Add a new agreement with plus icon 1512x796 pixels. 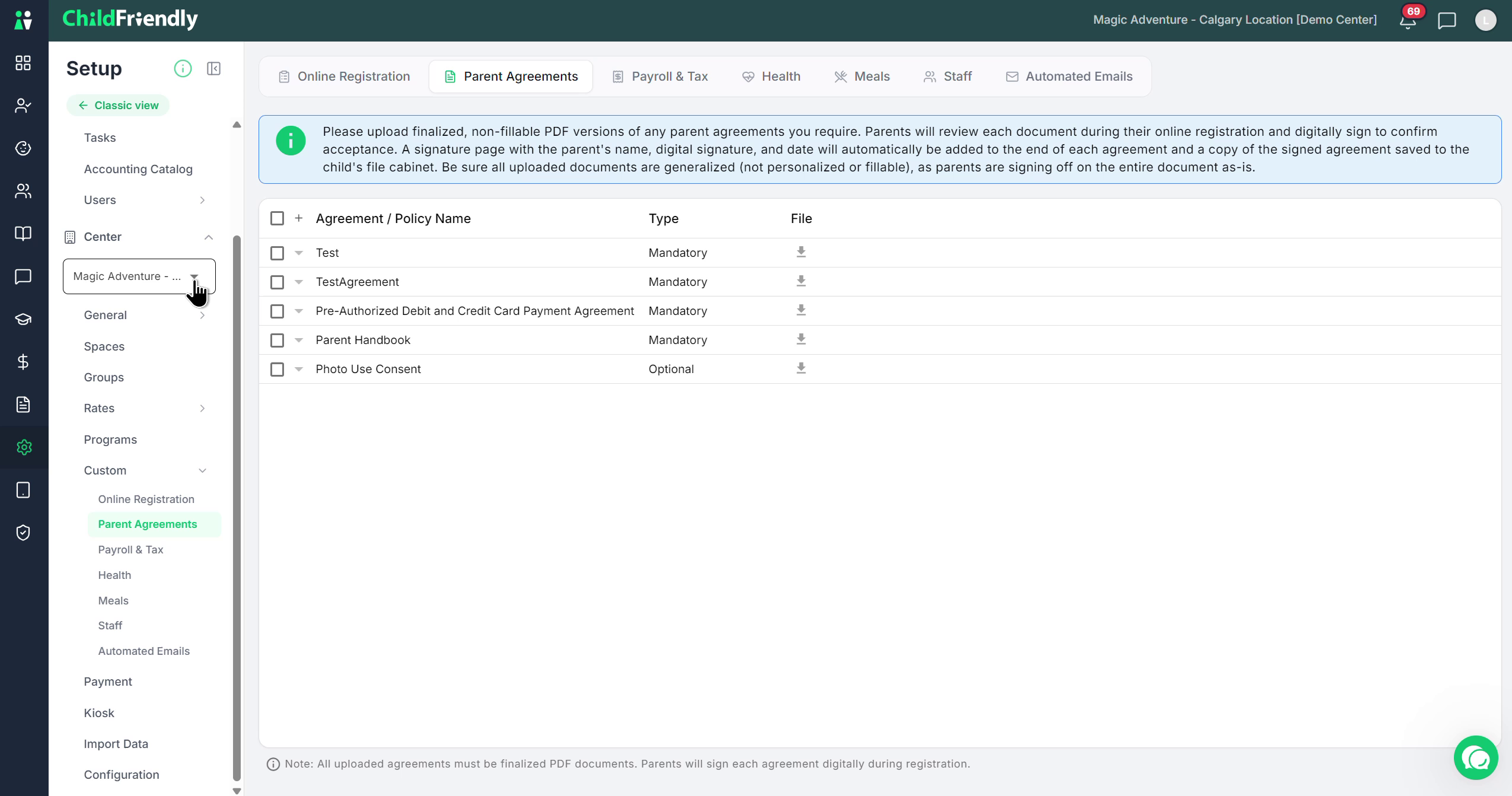[x=299, y=218]
